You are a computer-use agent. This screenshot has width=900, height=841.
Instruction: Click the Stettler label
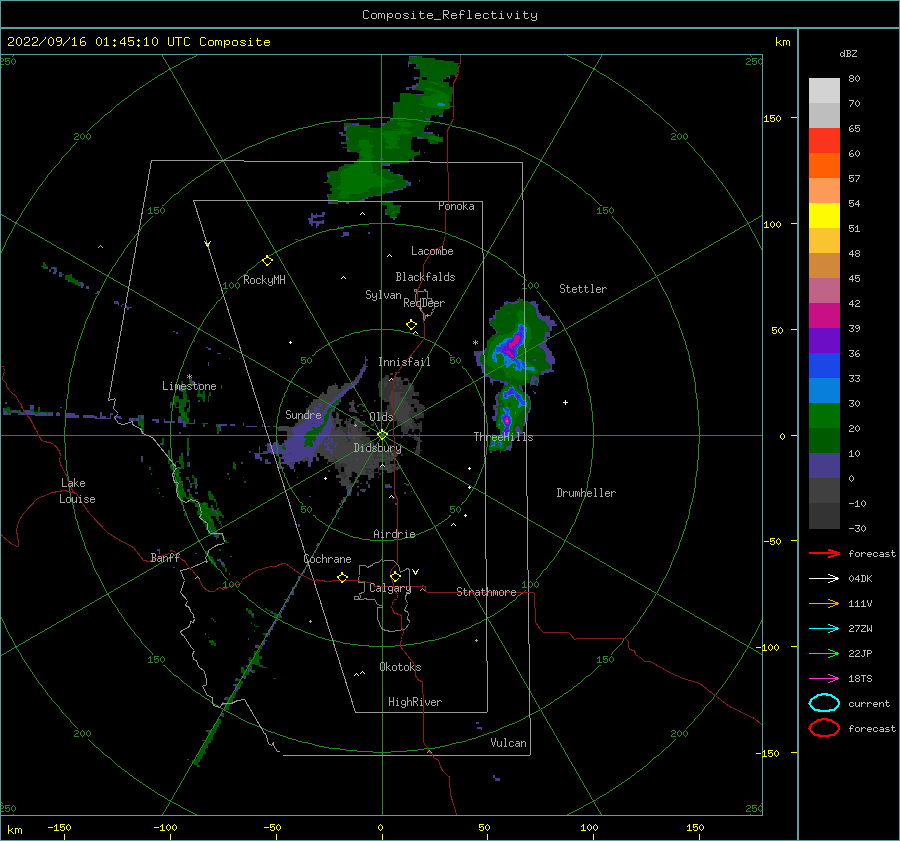coord(583,289)
